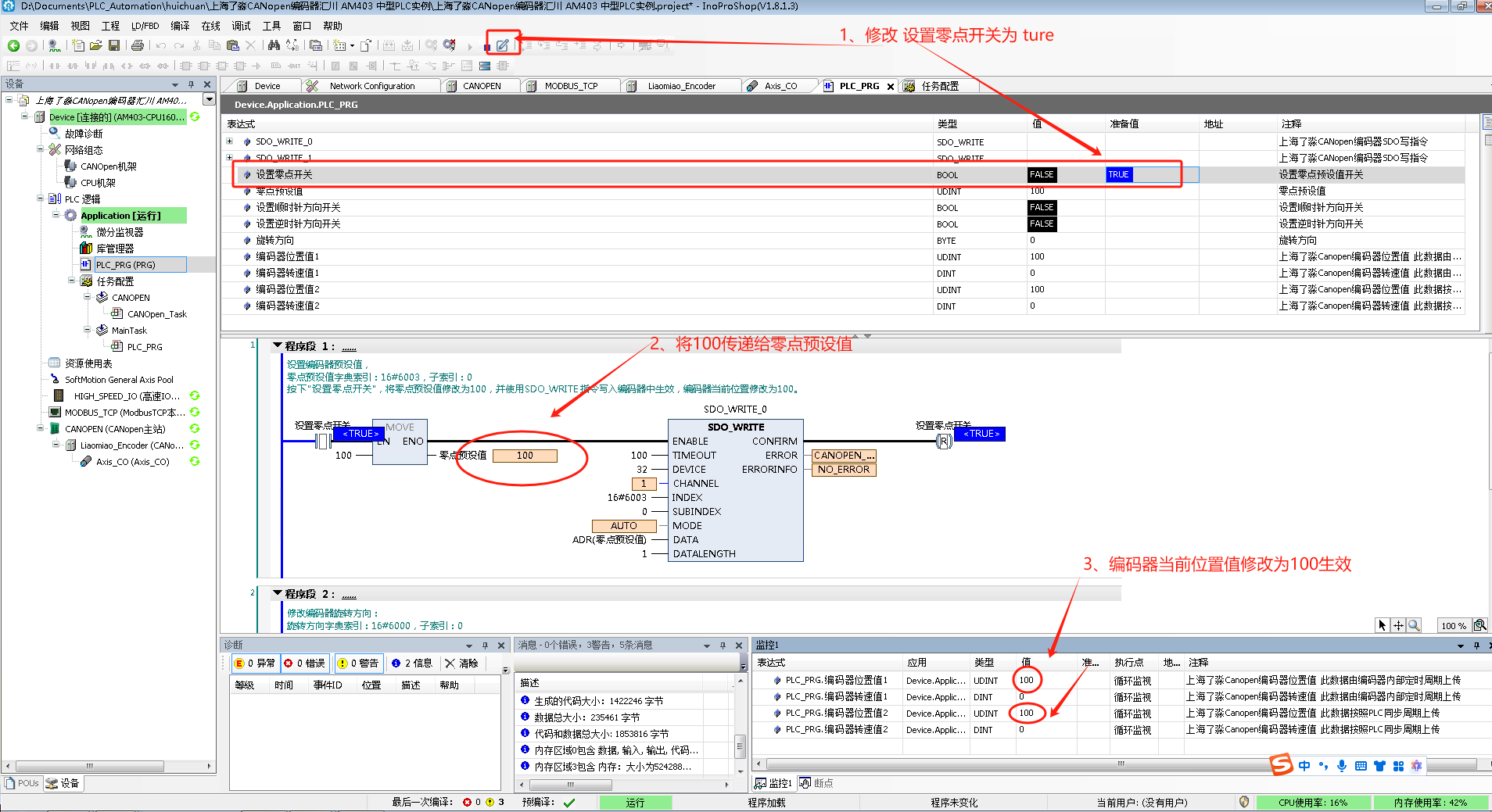Viewport: 1492px width, 812px height.
Task: Collapse the MainTask tree node
Action: click(88, 330)
